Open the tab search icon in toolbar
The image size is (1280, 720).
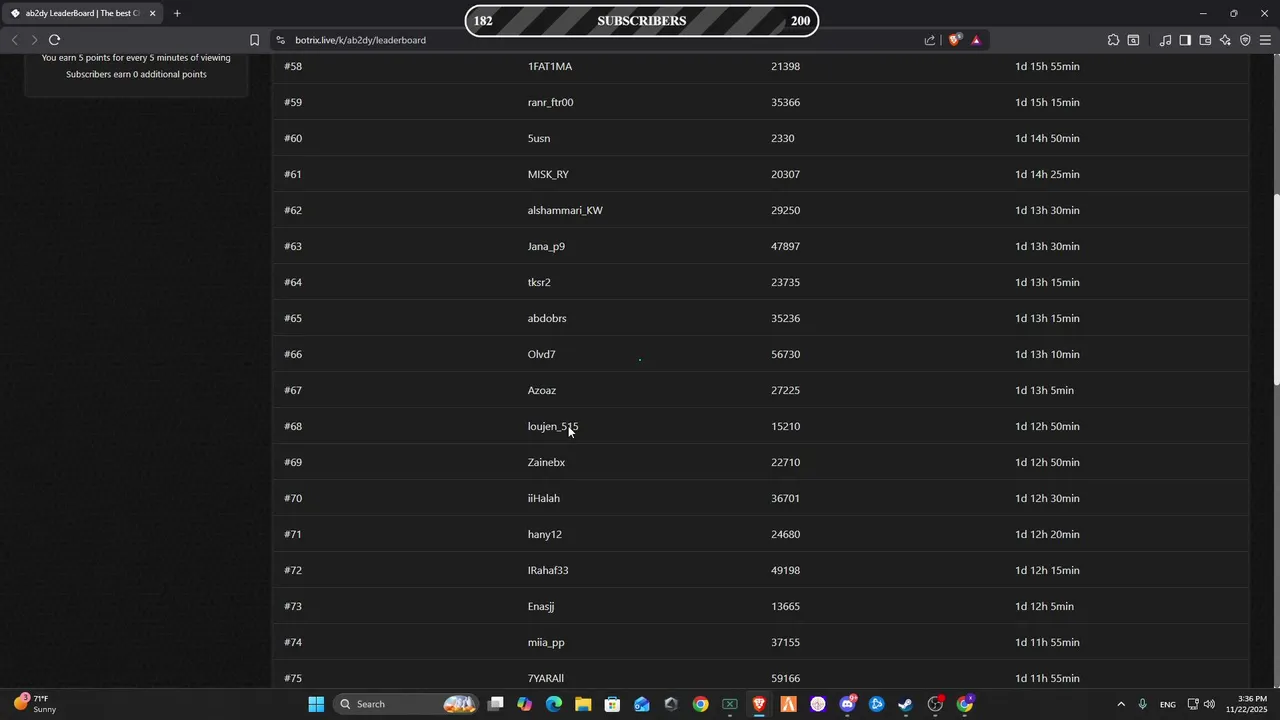click(x=1133, y=40)
